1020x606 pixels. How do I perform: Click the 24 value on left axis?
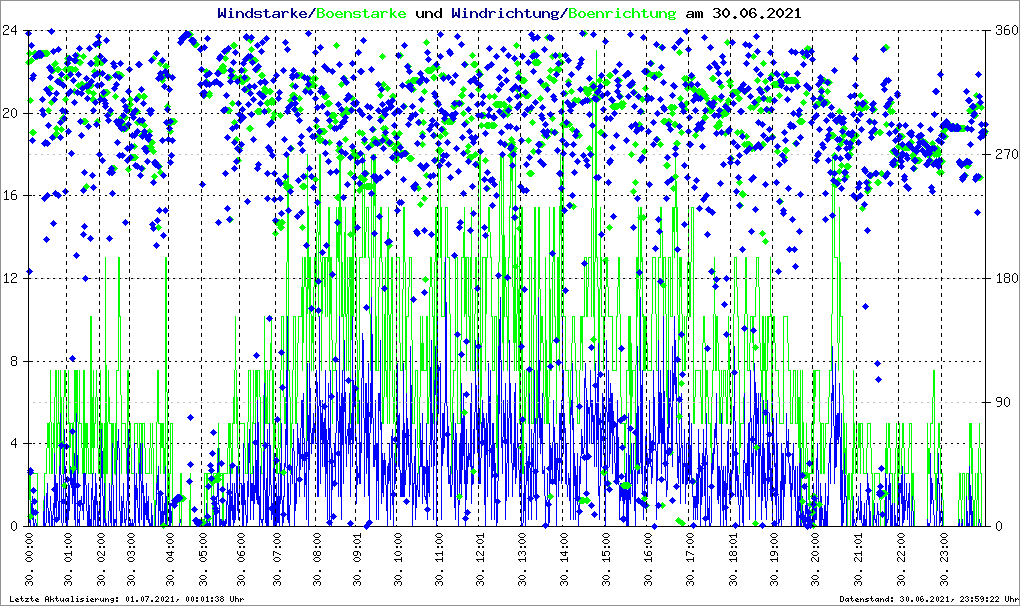click(13, 30)
